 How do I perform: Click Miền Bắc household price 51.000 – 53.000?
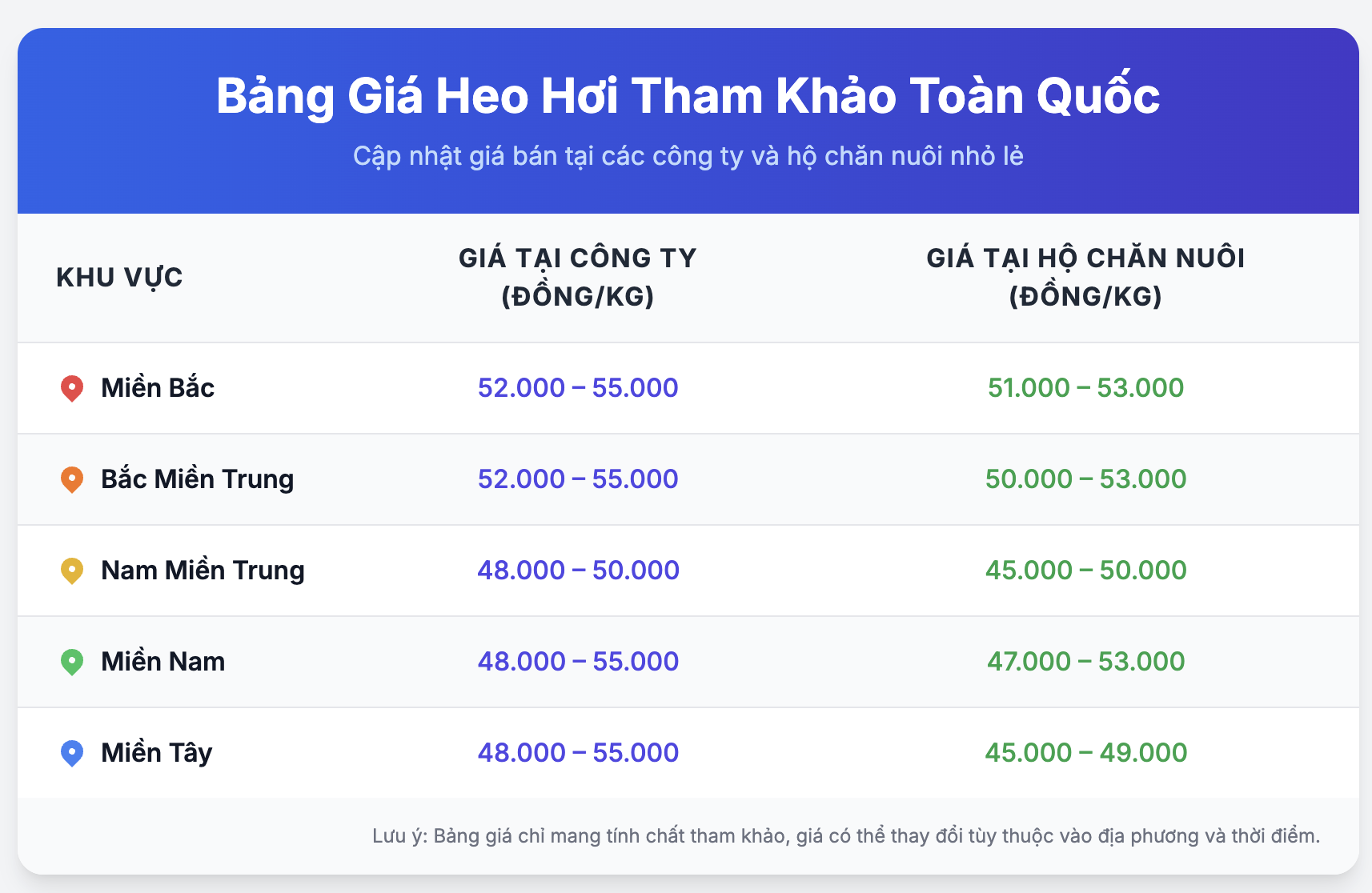pyautogui.click(x=1085, y=388)
